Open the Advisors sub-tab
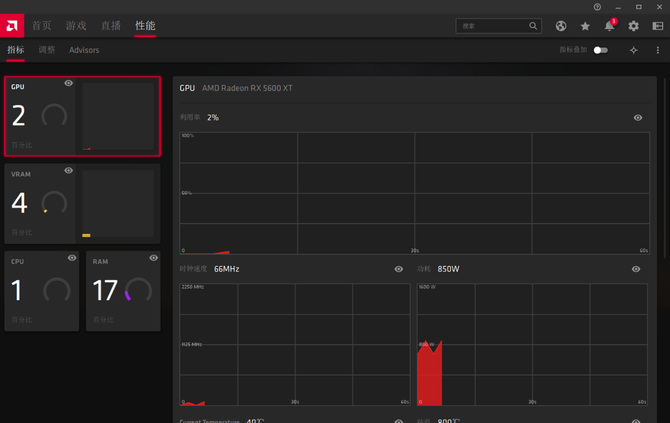 pyautogui.click(x=84, y=50)
